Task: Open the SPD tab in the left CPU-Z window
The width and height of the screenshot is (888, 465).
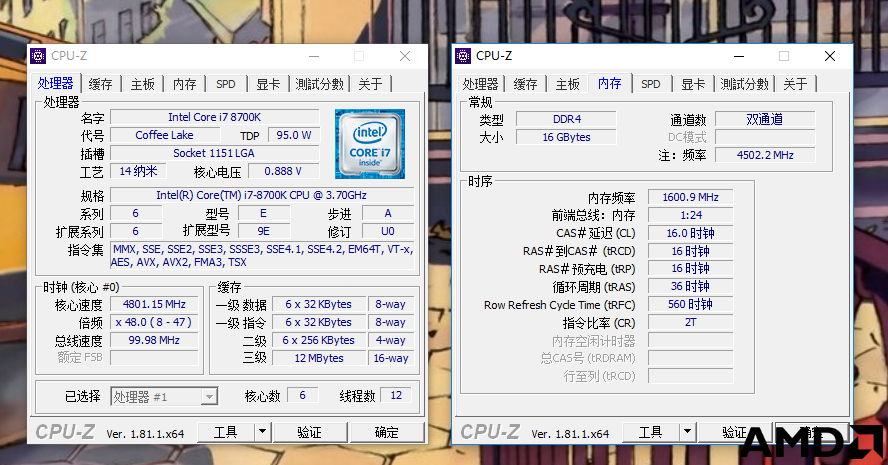Action: click(226, 84)
